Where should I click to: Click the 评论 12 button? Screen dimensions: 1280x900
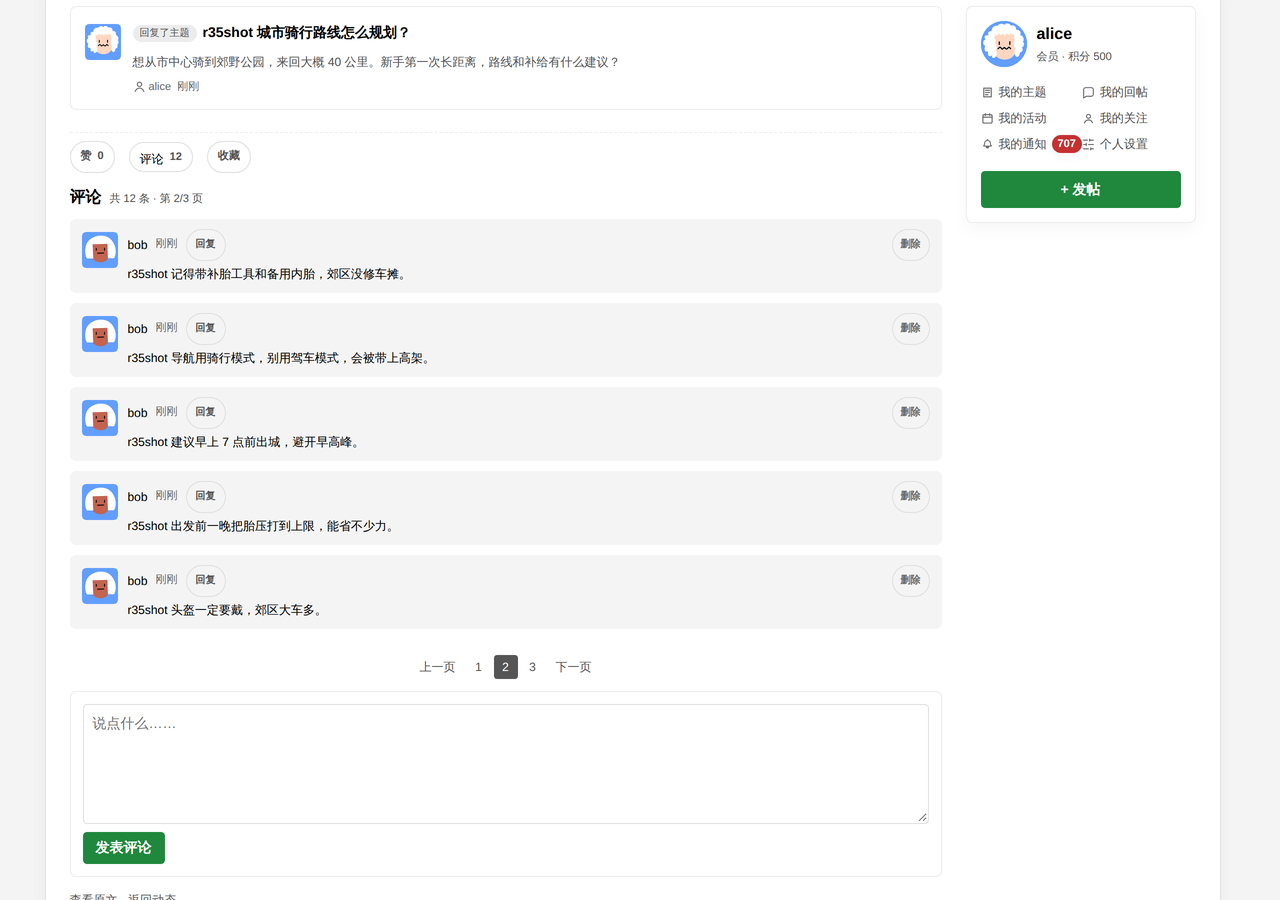(x=161, y=157)
